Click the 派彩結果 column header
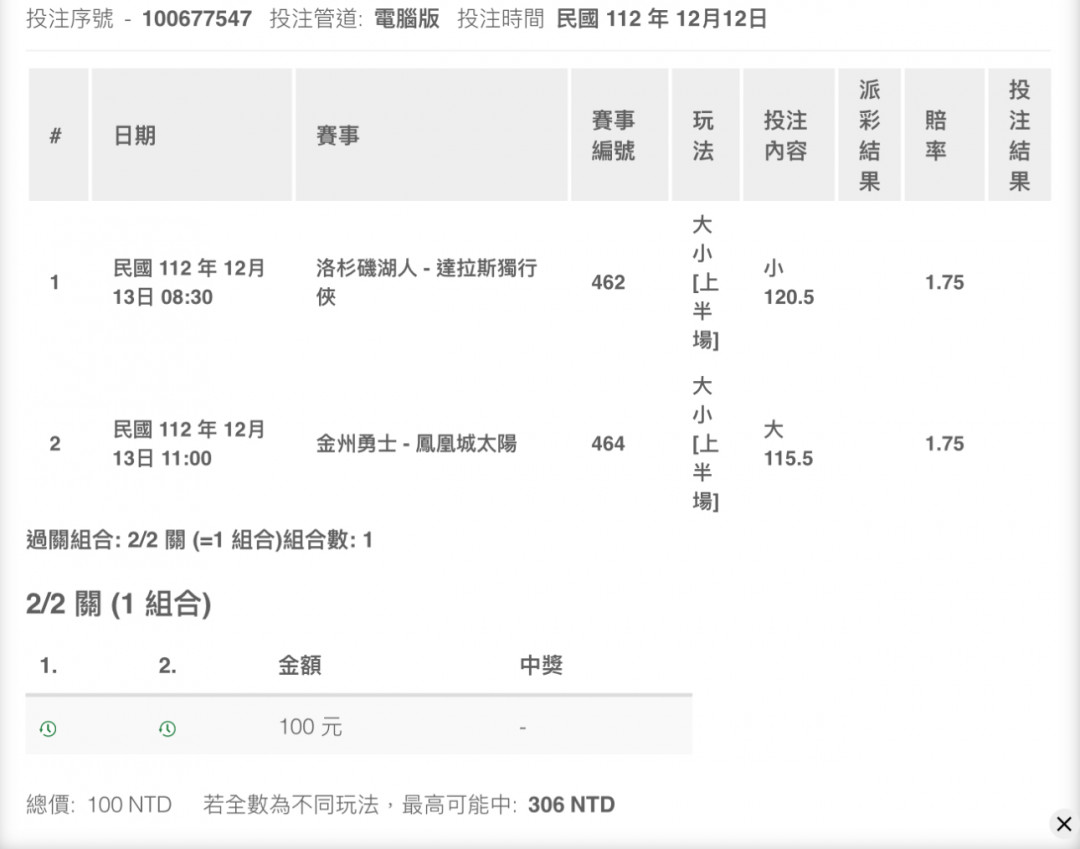Image resolution: width=1080 pixels, height=849 pixels. (x=869, y=135)
